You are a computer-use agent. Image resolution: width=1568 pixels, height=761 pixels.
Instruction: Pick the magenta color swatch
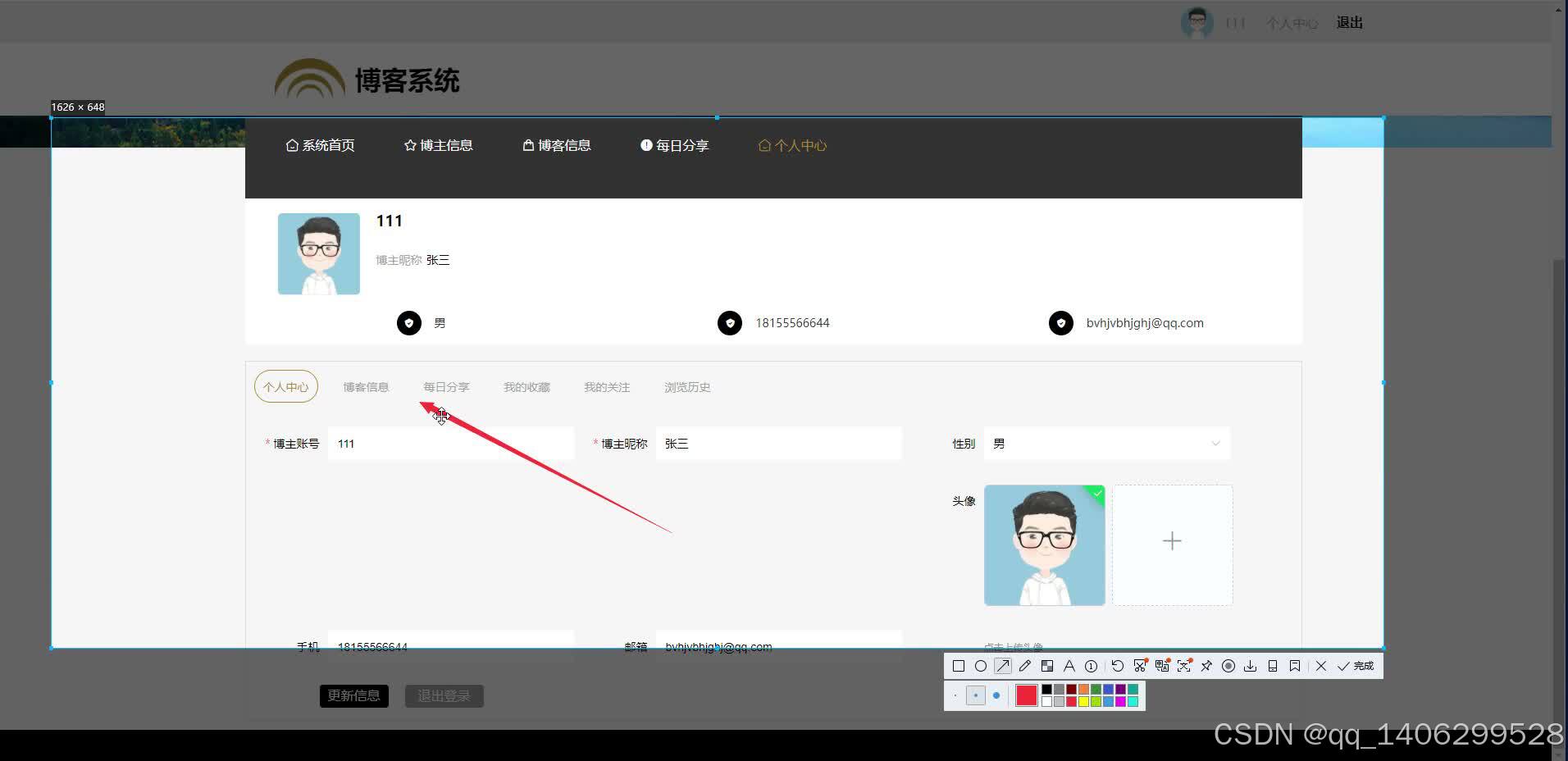point(1120,701)
